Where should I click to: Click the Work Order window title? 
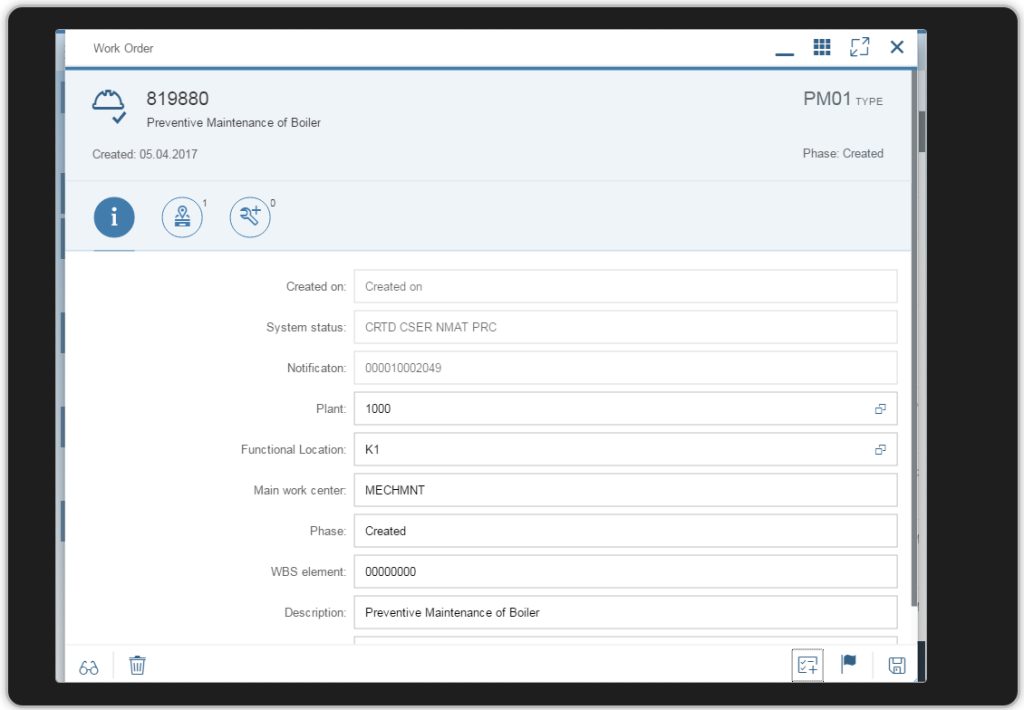123,48
